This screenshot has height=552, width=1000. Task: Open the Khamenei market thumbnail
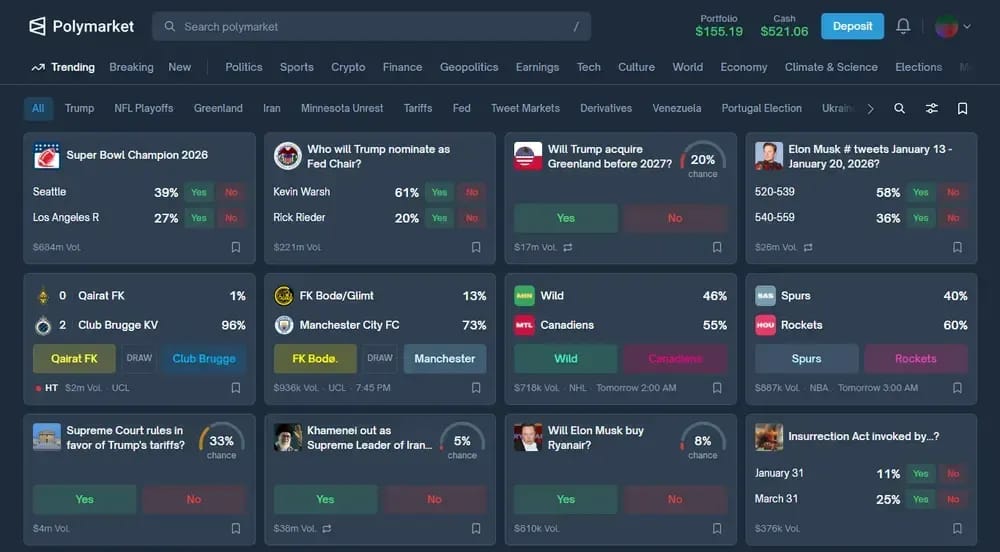click(x=288, y=437)
